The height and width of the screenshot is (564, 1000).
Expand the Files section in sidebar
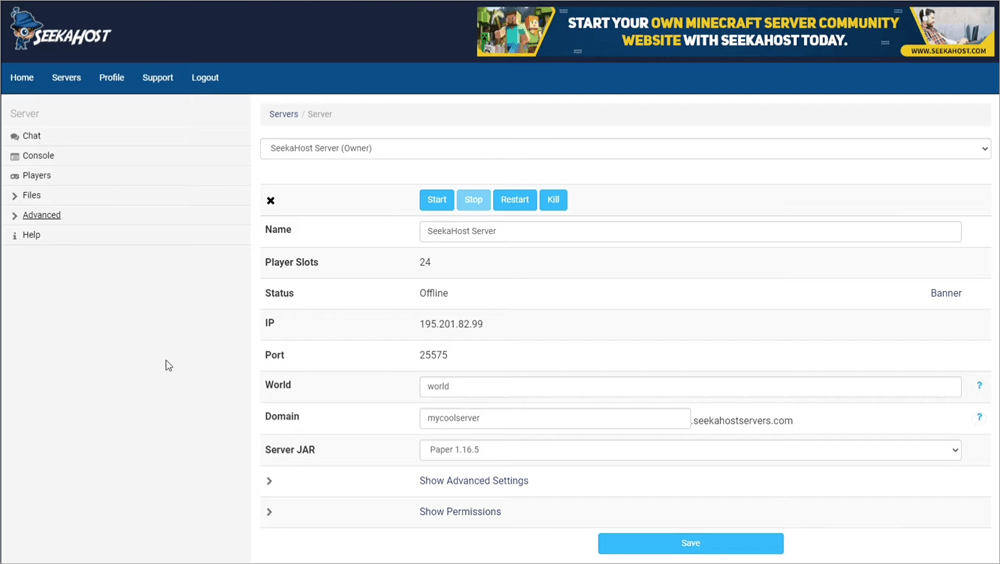[x=15, y=196]
